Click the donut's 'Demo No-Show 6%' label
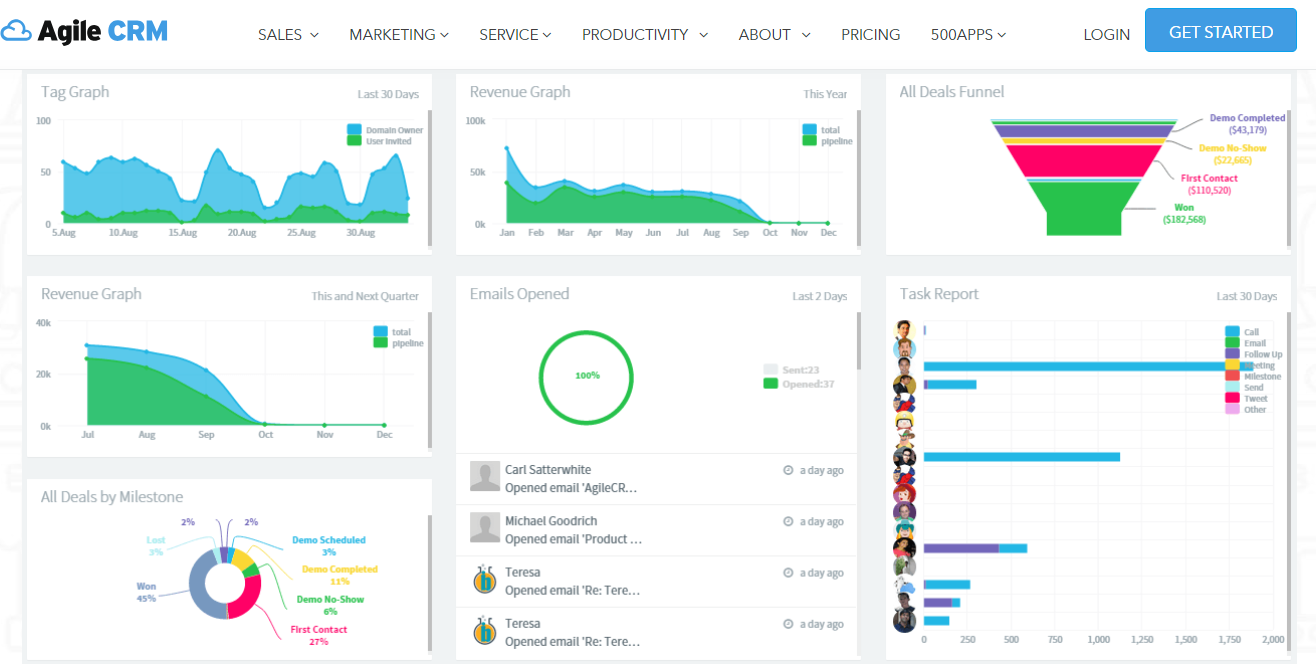1316x664 pixels. coord(330,605)
